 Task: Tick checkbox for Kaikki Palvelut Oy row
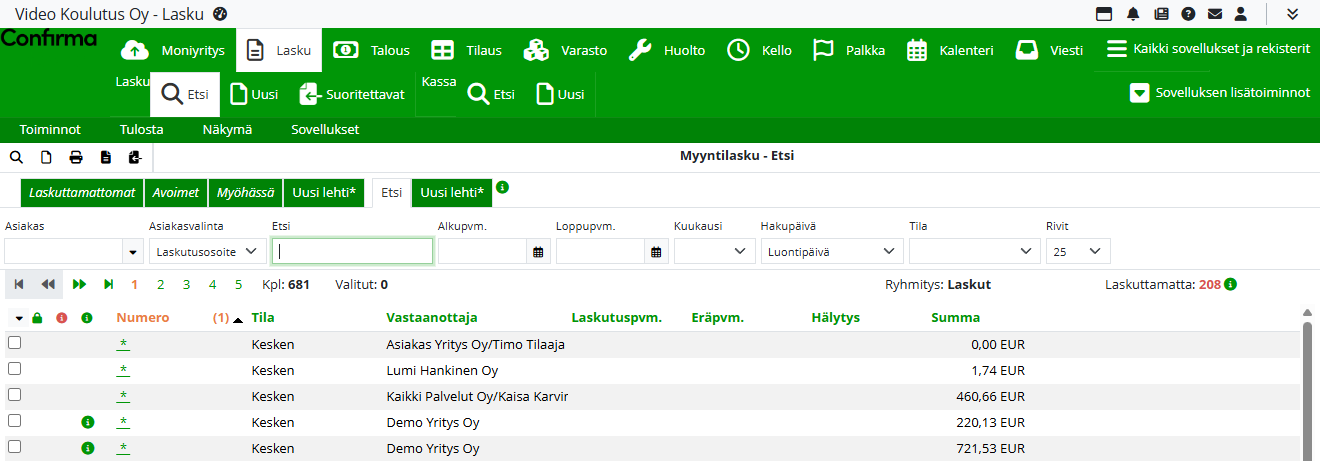(x=14, y=395)
